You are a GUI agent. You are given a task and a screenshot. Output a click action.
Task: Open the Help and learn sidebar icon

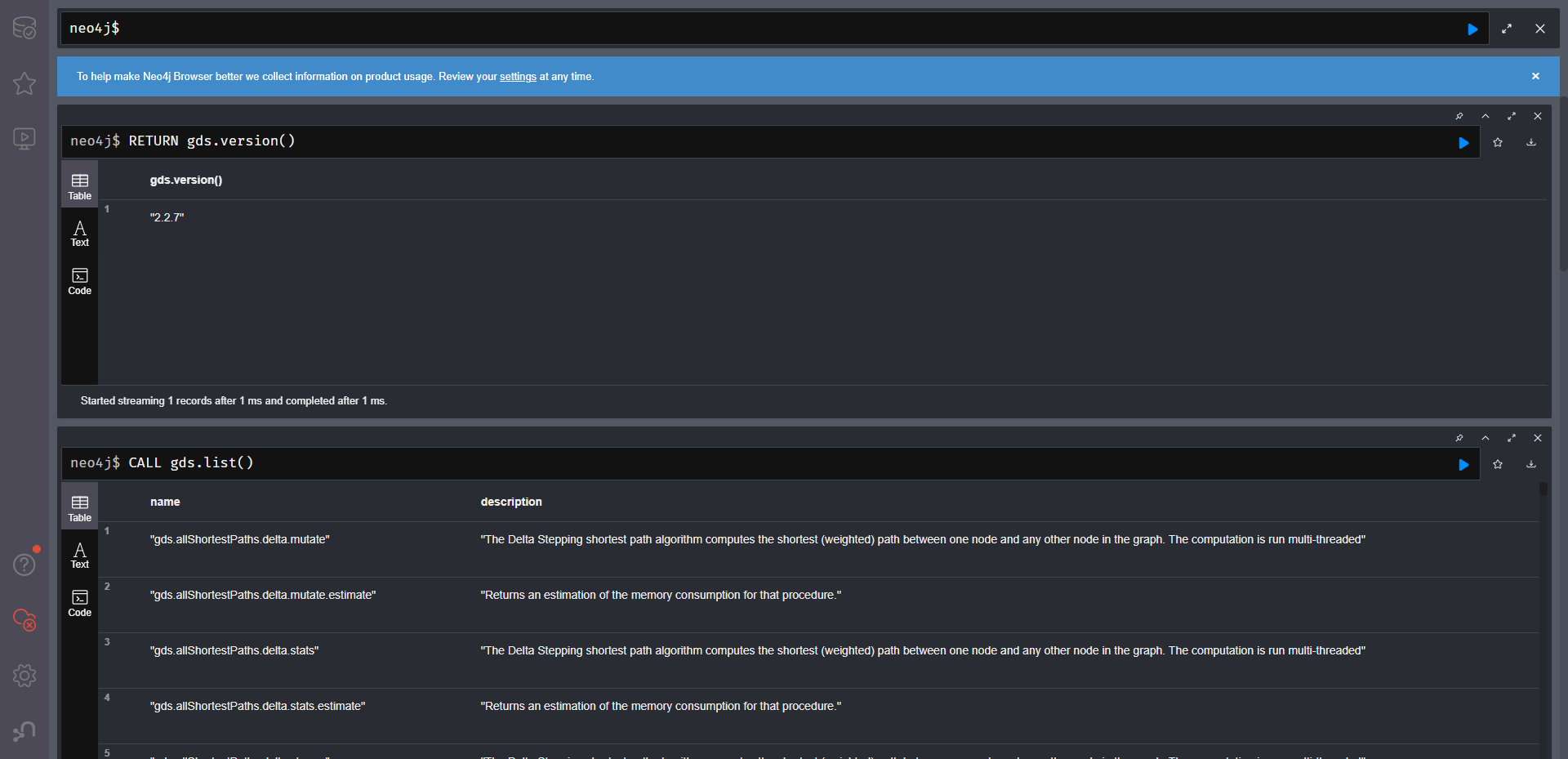pyautogui.click(x=24, y=565)
